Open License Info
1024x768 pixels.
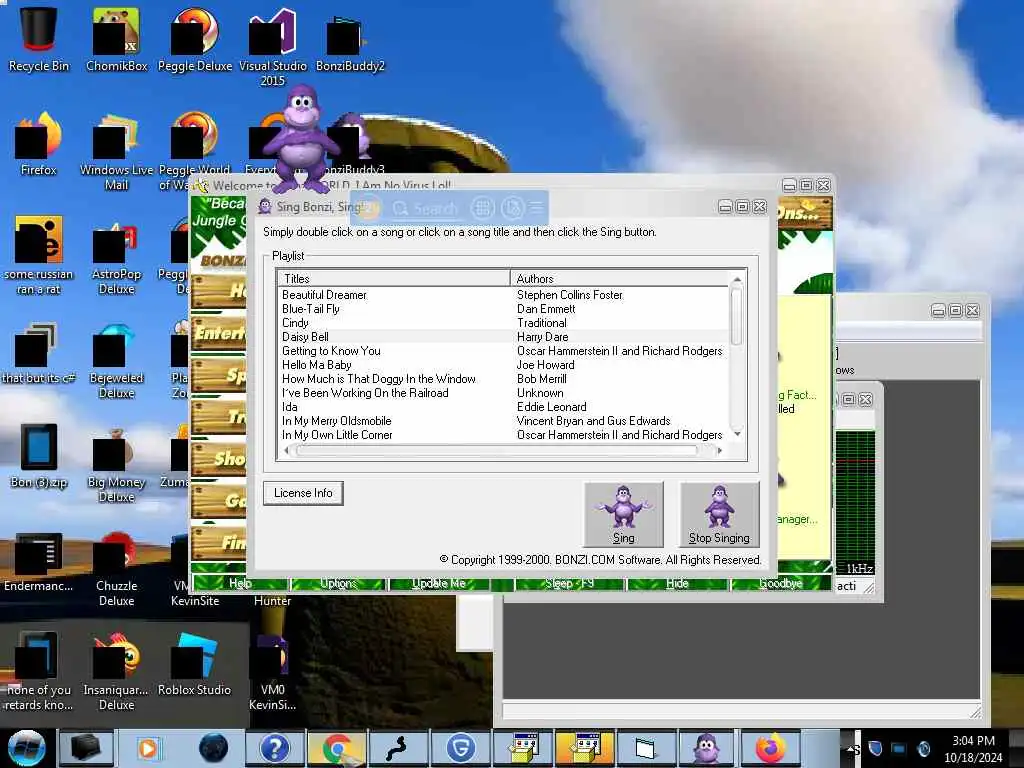303,493
